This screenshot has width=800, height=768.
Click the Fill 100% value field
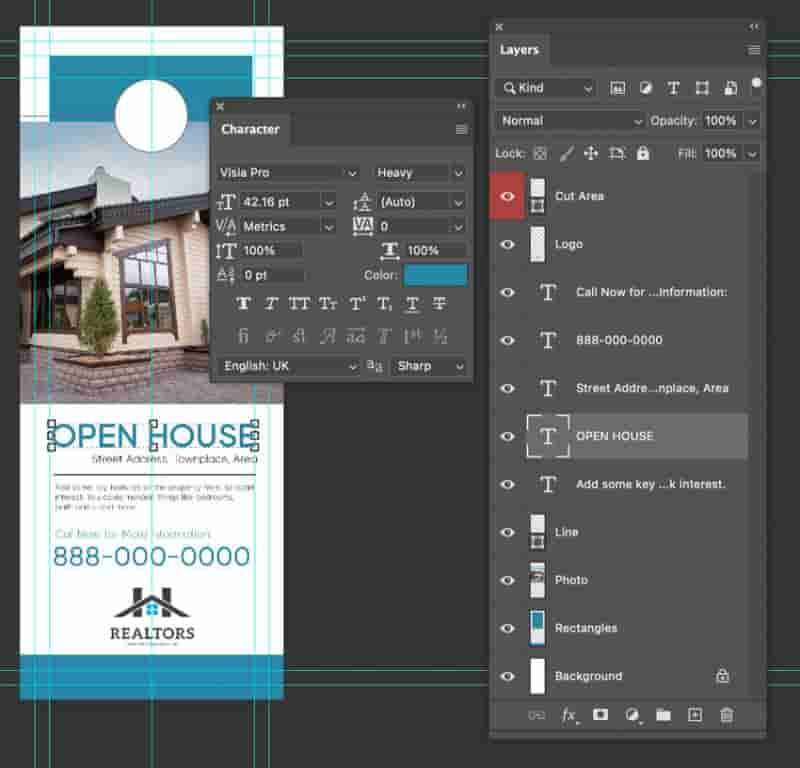click(x=722, y=154)
